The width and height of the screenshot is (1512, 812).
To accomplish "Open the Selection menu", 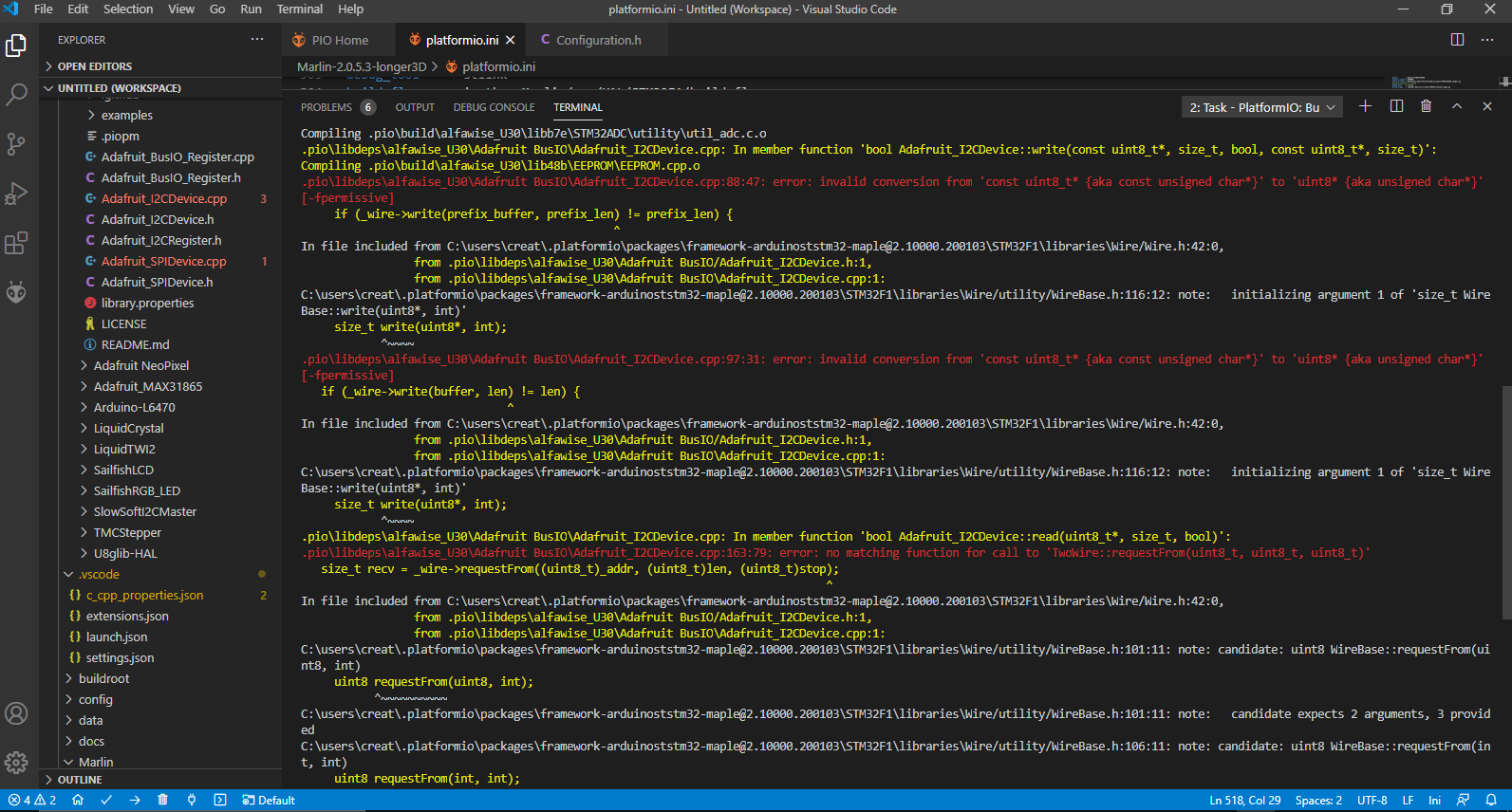I will pos(128,9).
